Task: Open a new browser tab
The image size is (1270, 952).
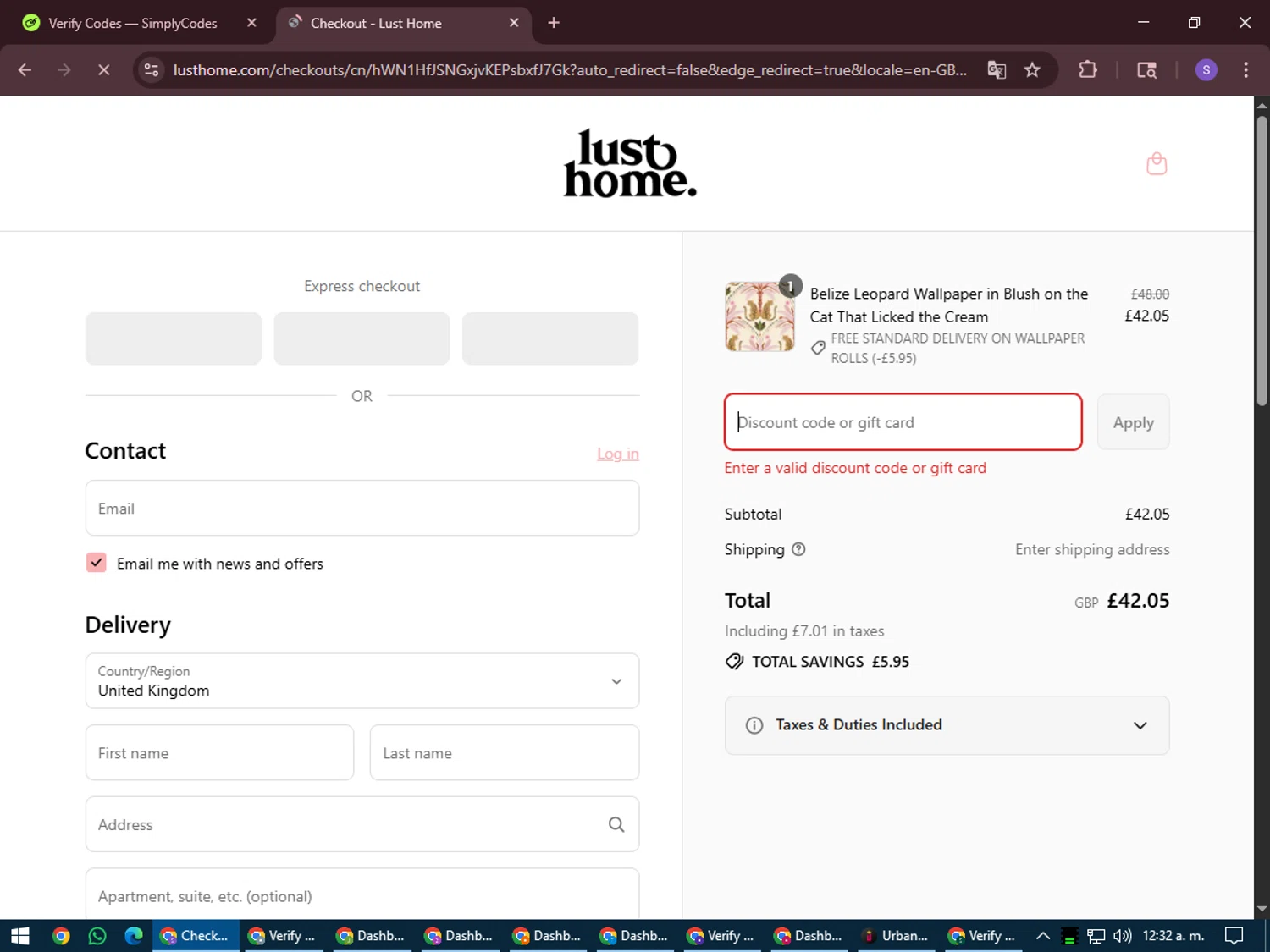Action: (x=554, y=23)
